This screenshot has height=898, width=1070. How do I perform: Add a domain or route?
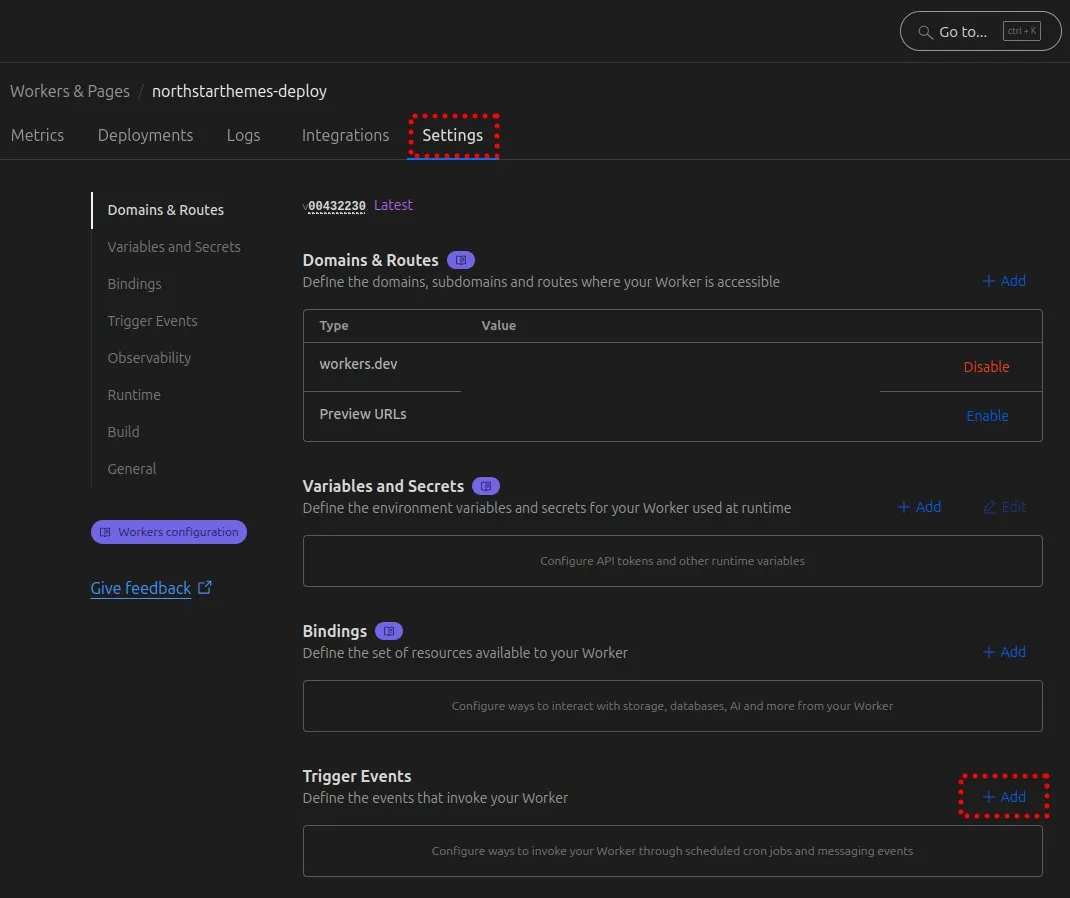pyautogui.click(x=1004, y=281)
